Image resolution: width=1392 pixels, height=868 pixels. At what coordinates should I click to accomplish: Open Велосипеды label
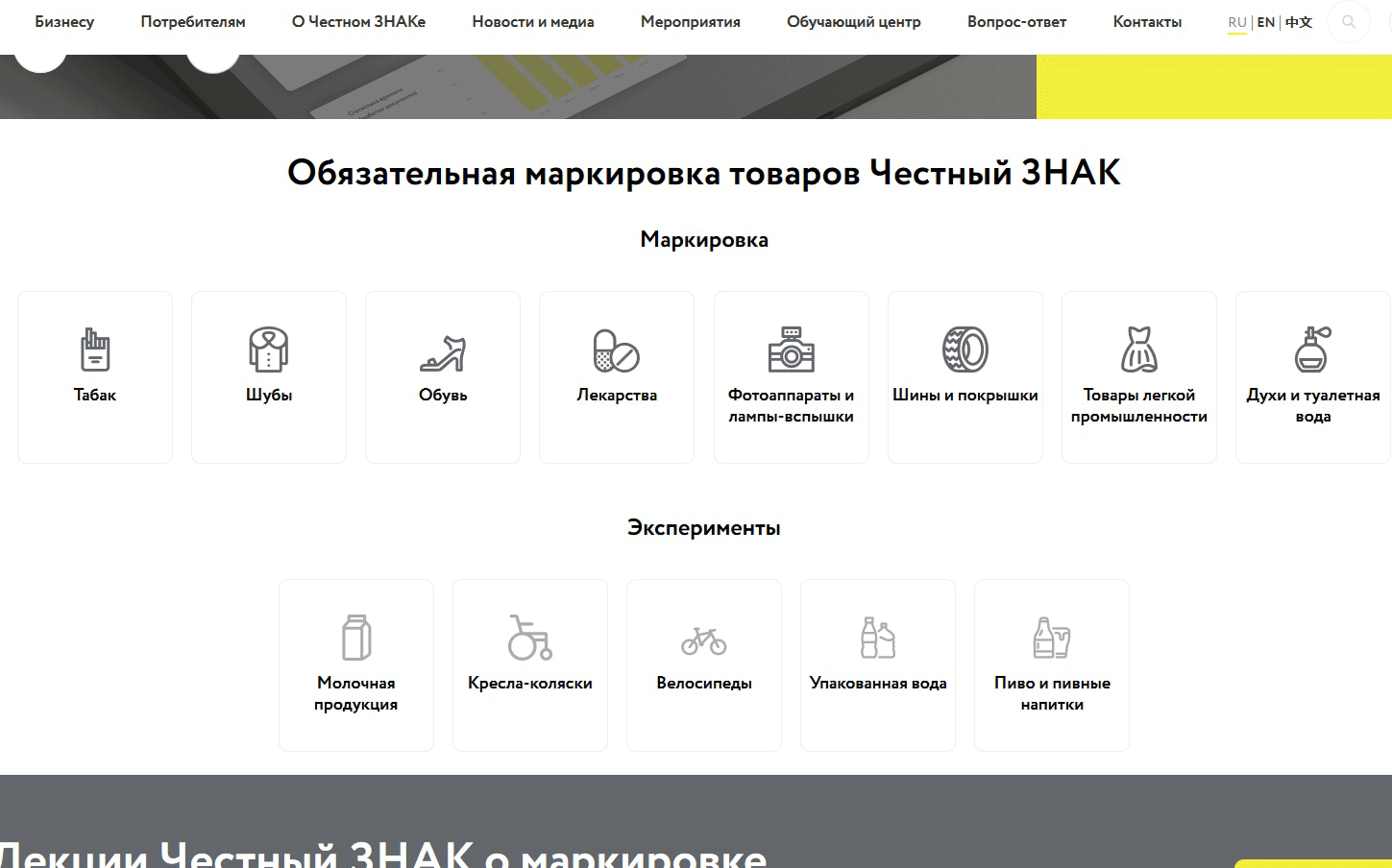tap(704, 683)
